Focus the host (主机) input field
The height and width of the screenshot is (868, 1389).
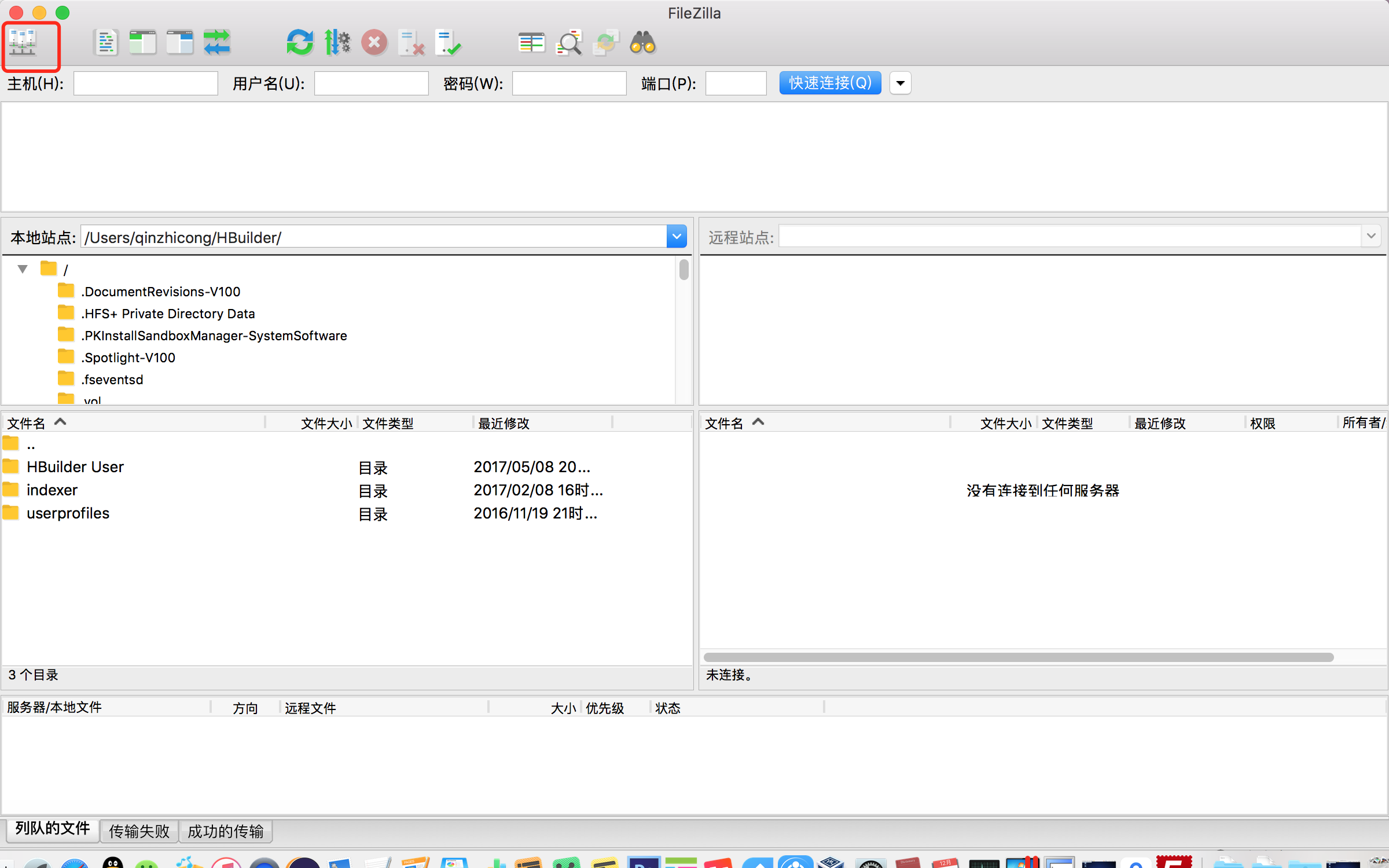[146, 83]
